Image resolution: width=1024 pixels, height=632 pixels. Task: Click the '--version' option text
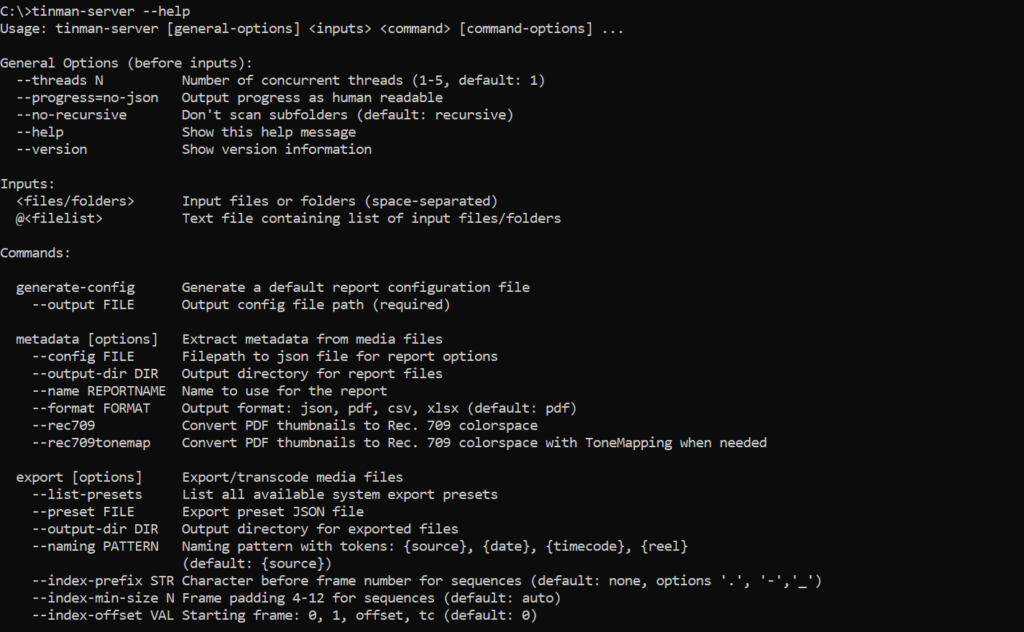51,149
